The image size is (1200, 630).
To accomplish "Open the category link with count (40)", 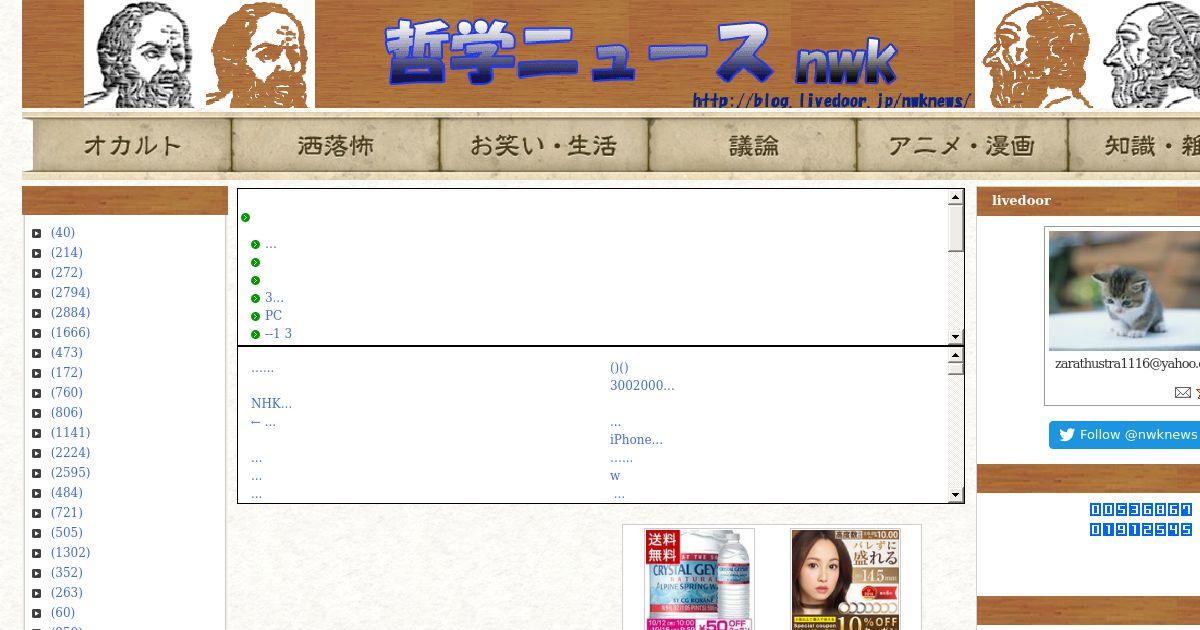I will 63,233.
